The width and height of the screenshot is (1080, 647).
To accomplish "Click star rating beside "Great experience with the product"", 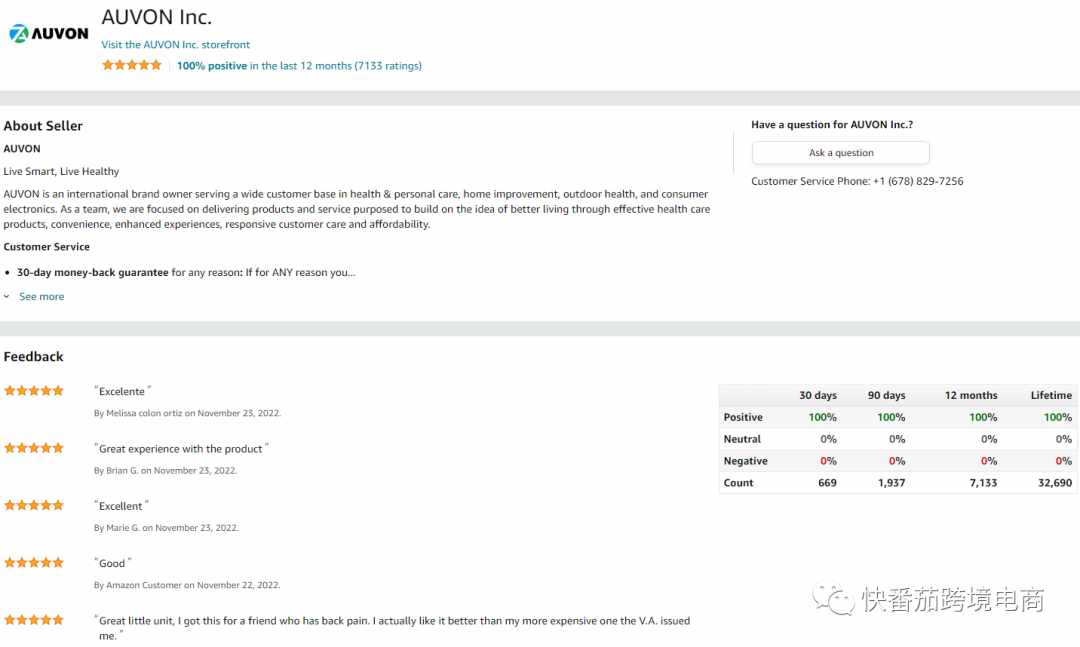I will tap(34, 448).
